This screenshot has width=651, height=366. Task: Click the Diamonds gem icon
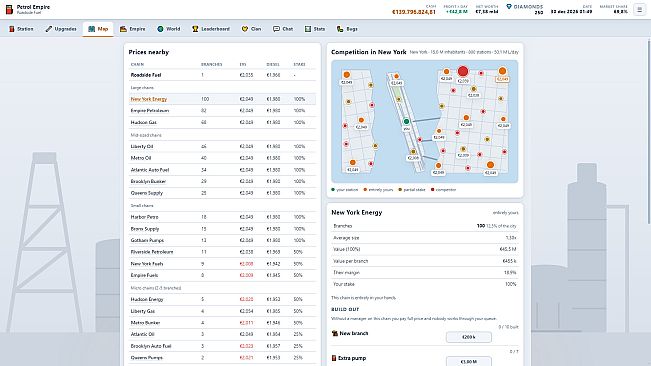pyautogui.click(x=509, y=7)
